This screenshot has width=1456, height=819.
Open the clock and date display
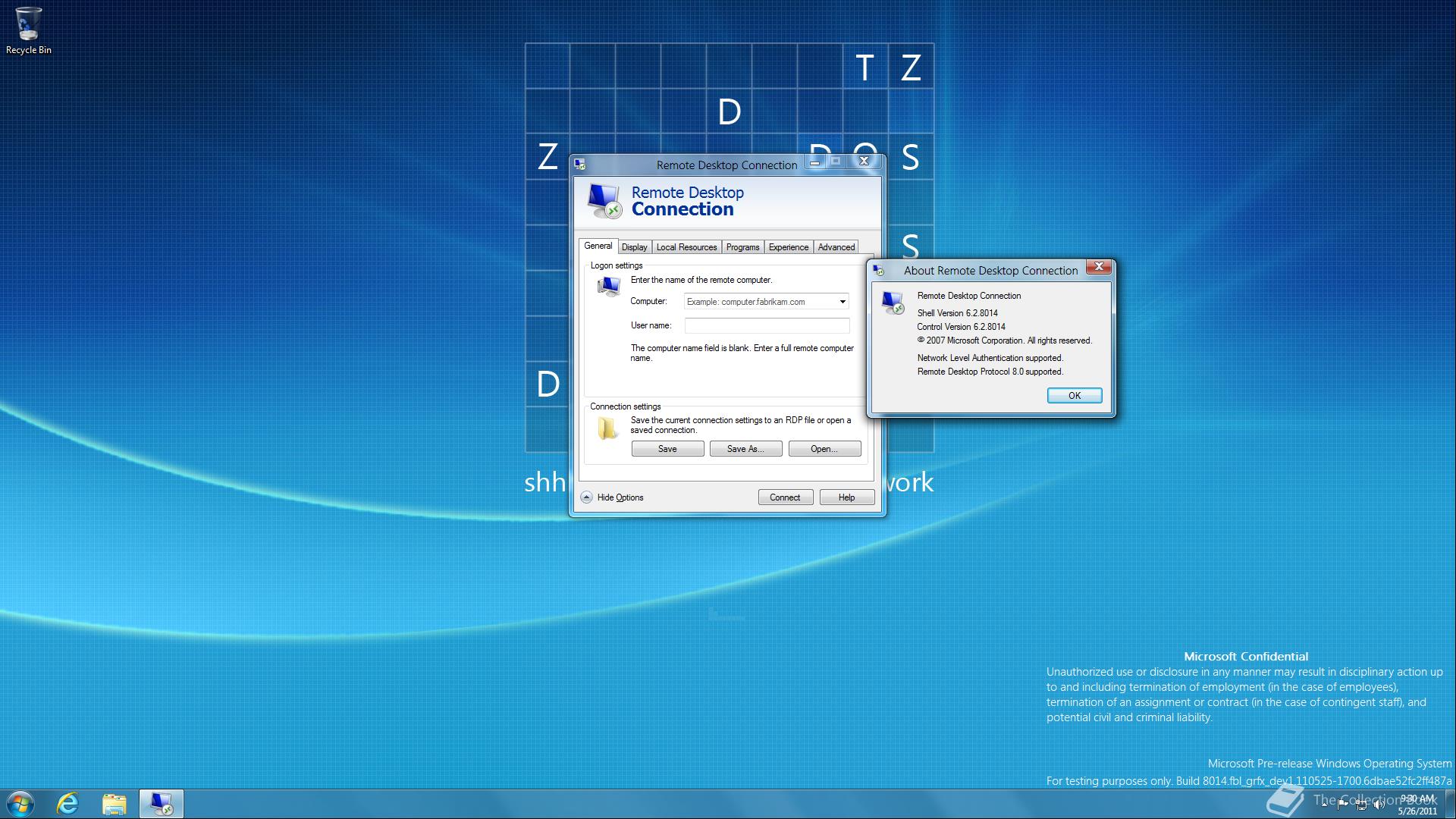coord(1417,805)
